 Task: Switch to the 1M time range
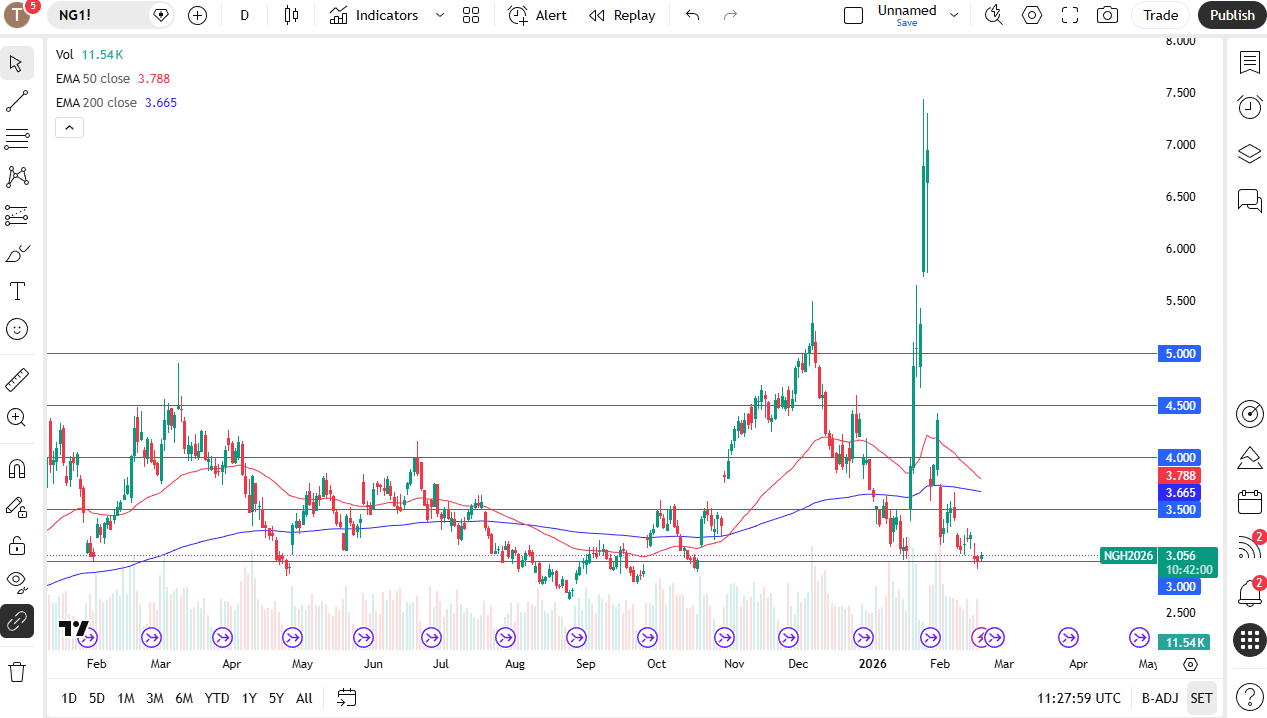point(125,698)
